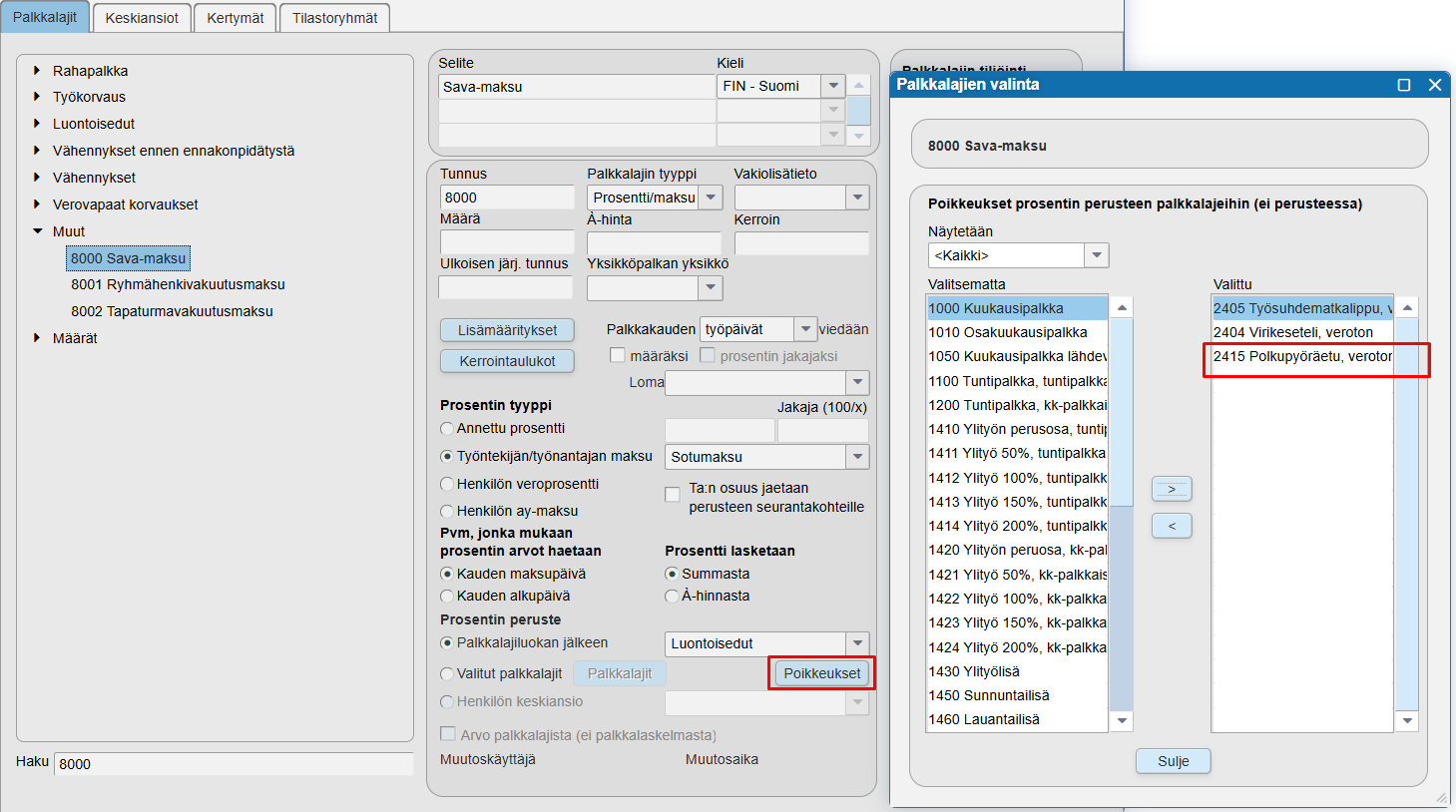The height and width of the screenshot is (812, 1456).
Task: Select 1000 Kuukausipalkka in Valitsematta list
Action: coord(1018,308)
